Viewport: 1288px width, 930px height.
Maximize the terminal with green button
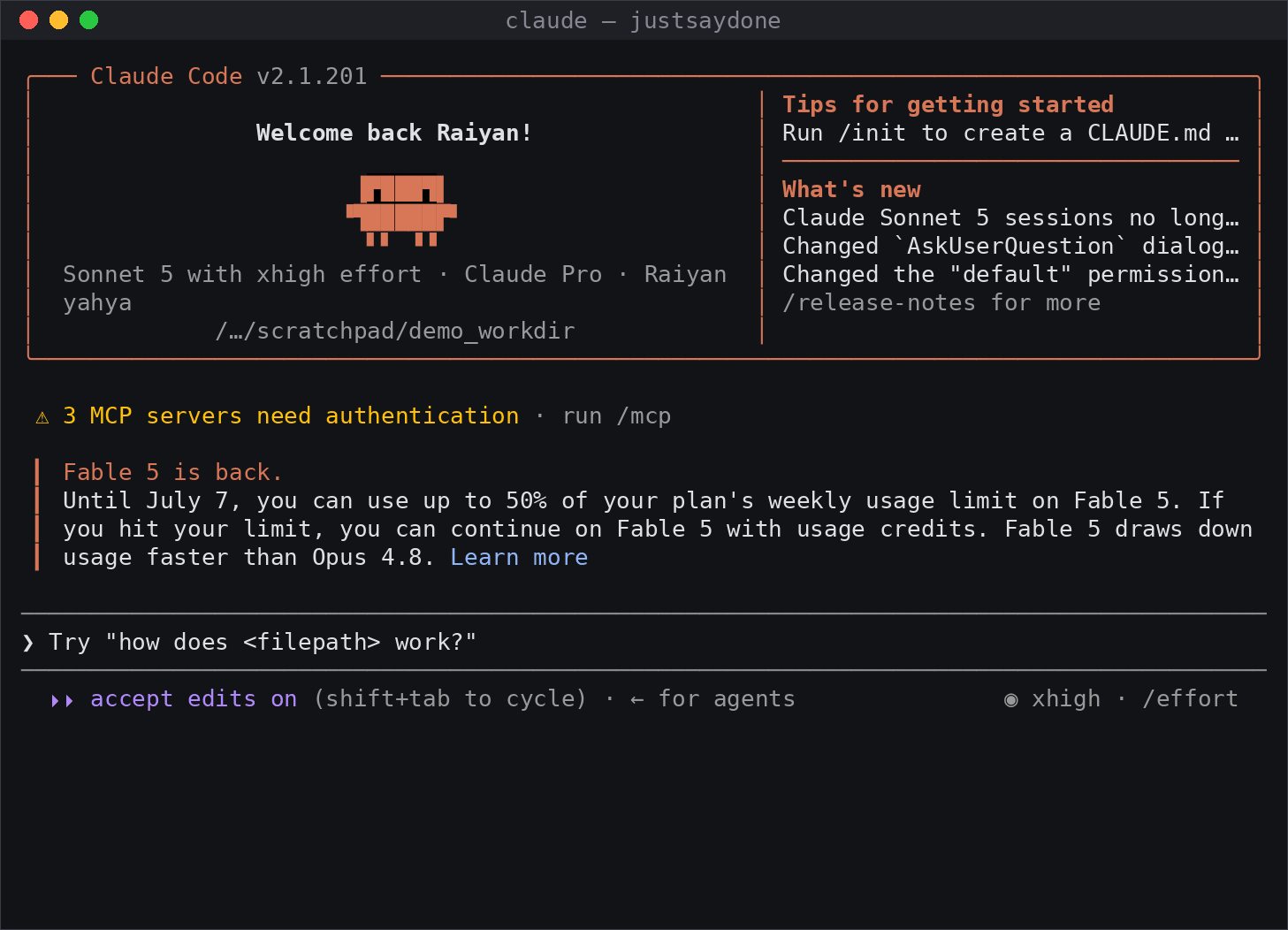(x=89, y=19)
